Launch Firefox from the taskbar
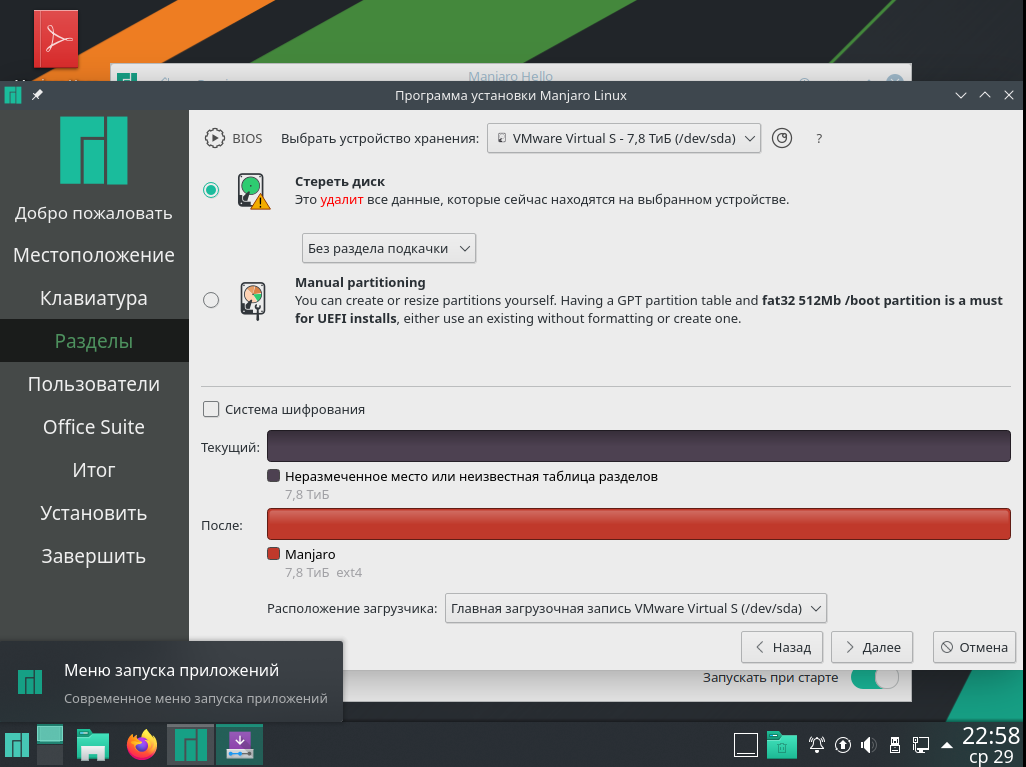This screenshot has height=767, width=1026. tap(141, 745)
